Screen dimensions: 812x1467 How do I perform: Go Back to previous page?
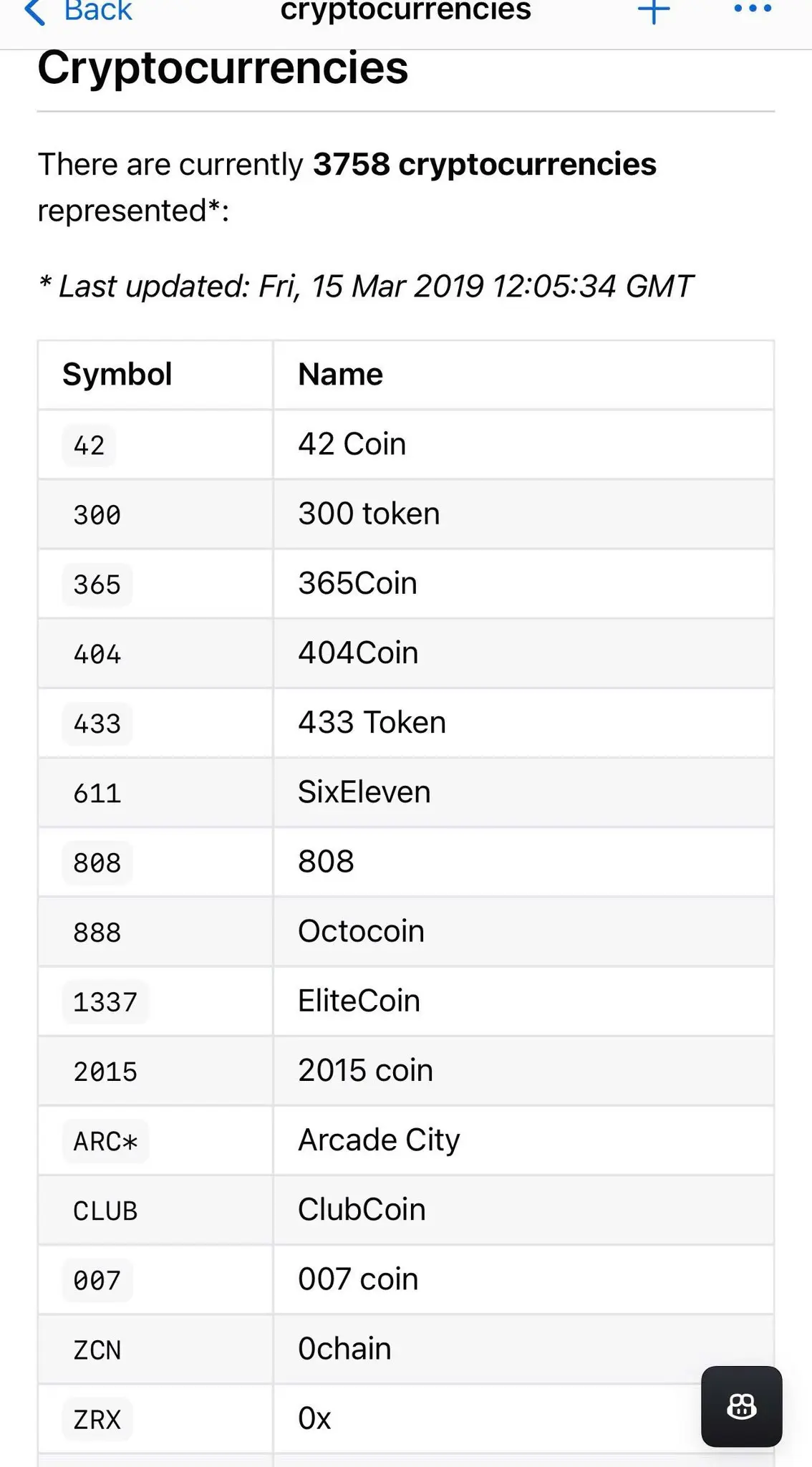(x=97, y=10)
